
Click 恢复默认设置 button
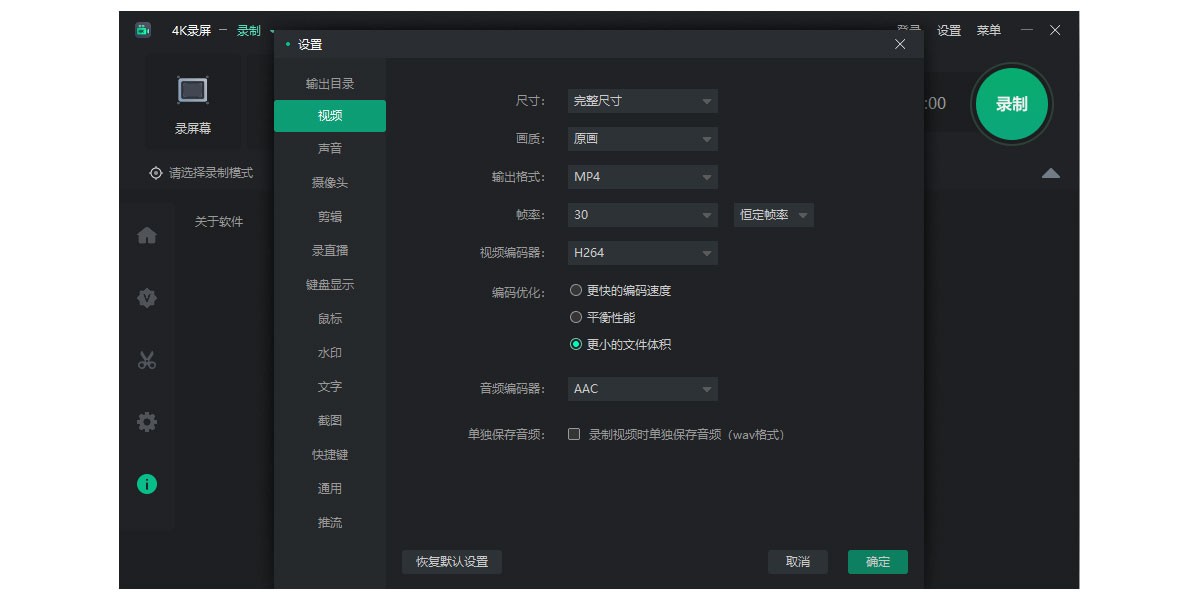tap(452, 562)
